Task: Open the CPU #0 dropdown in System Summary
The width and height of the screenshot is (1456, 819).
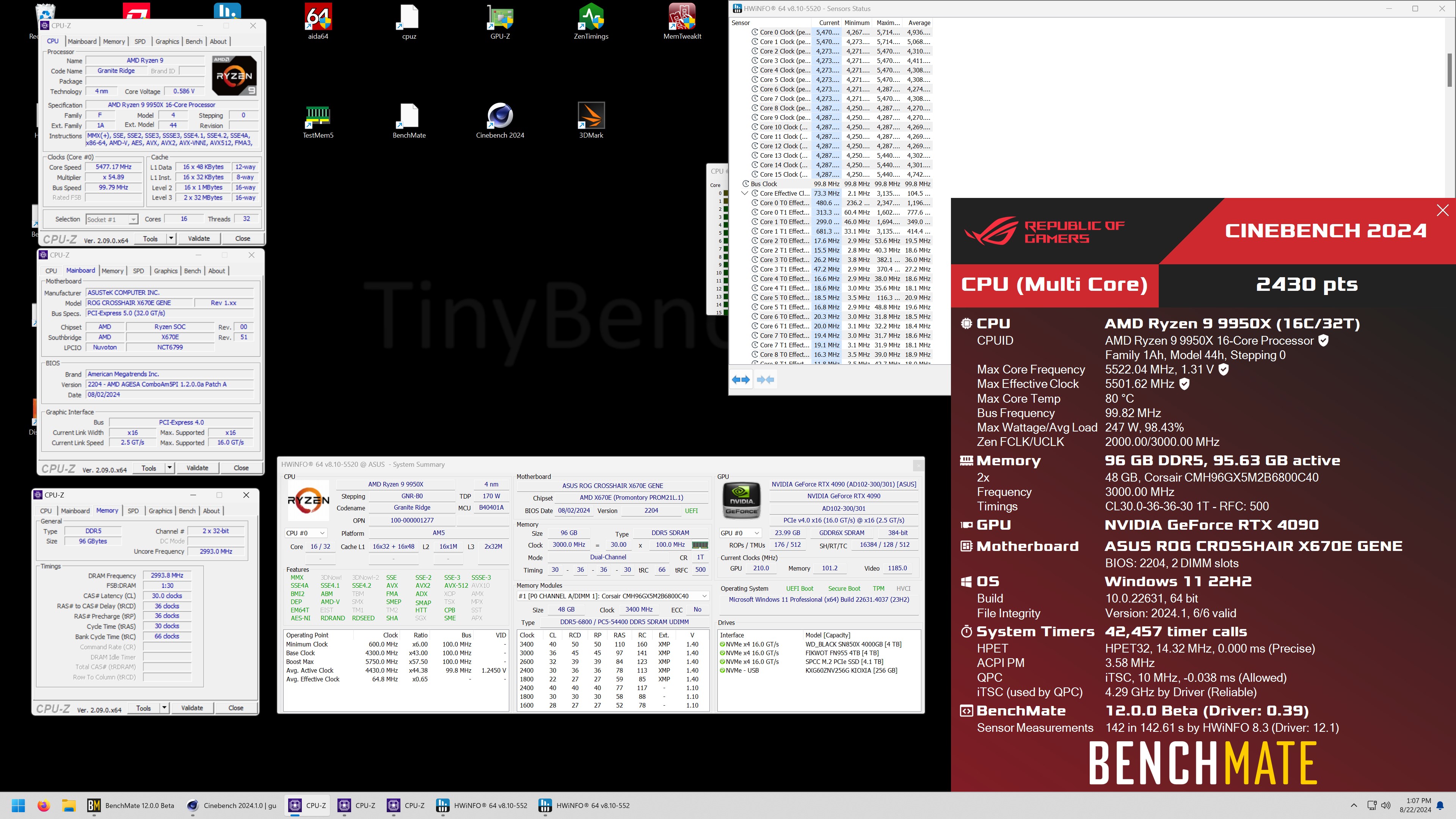Action: 305,533
